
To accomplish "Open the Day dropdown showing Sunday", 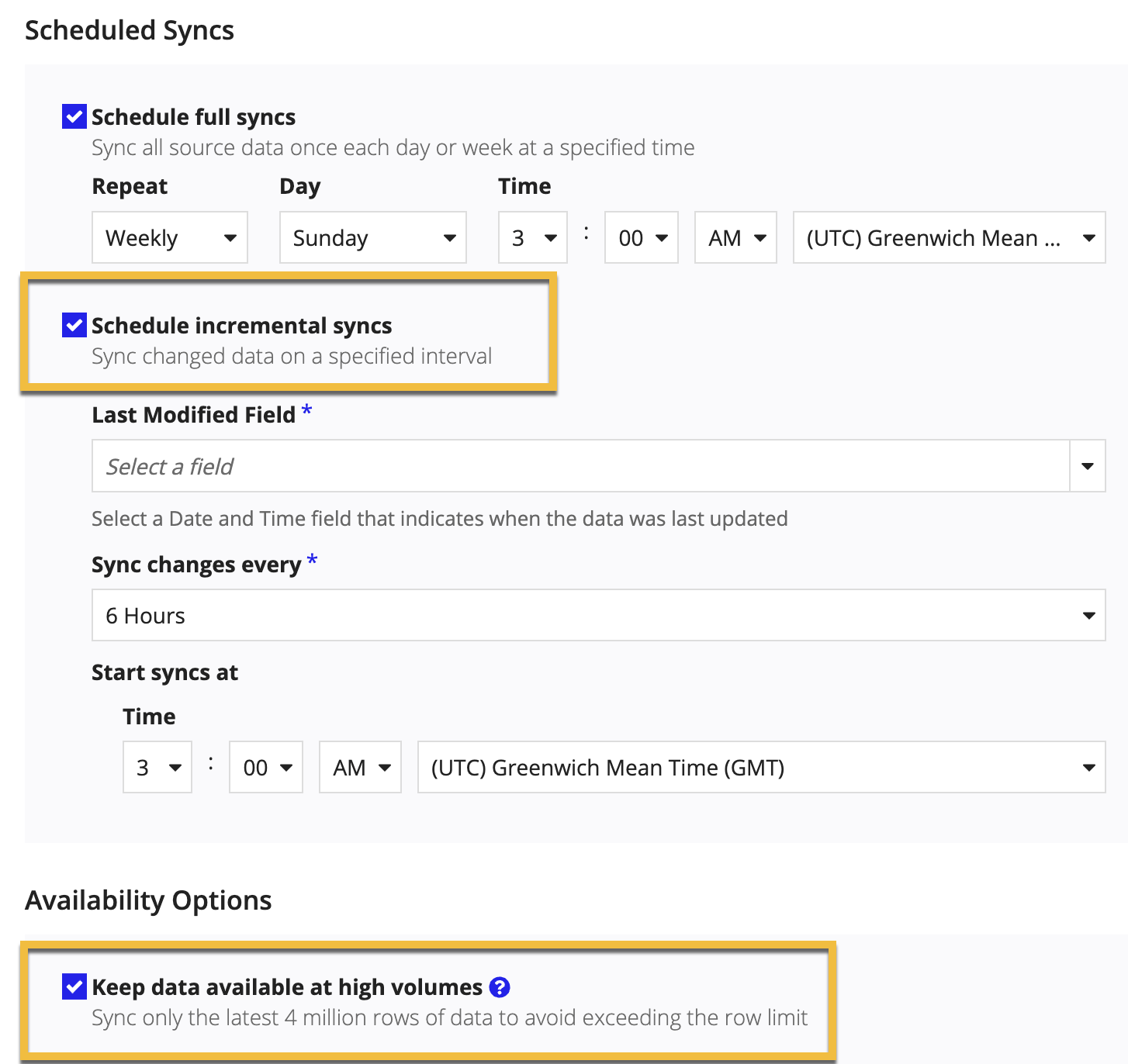I will [x=373, y=237].
